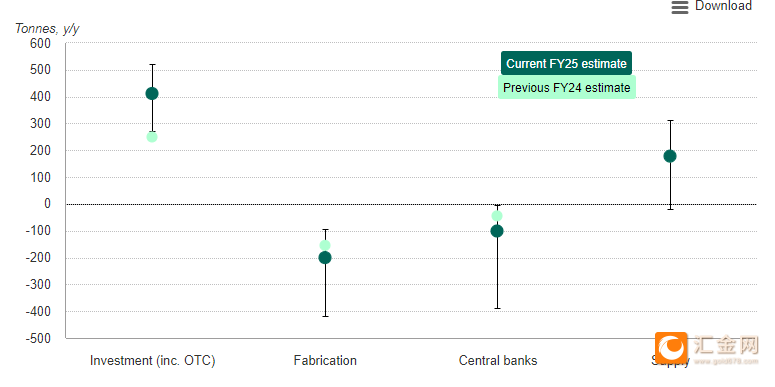Click the Supply current estimate data point
The width and height of the screenshot is (775, 387).
670,156
